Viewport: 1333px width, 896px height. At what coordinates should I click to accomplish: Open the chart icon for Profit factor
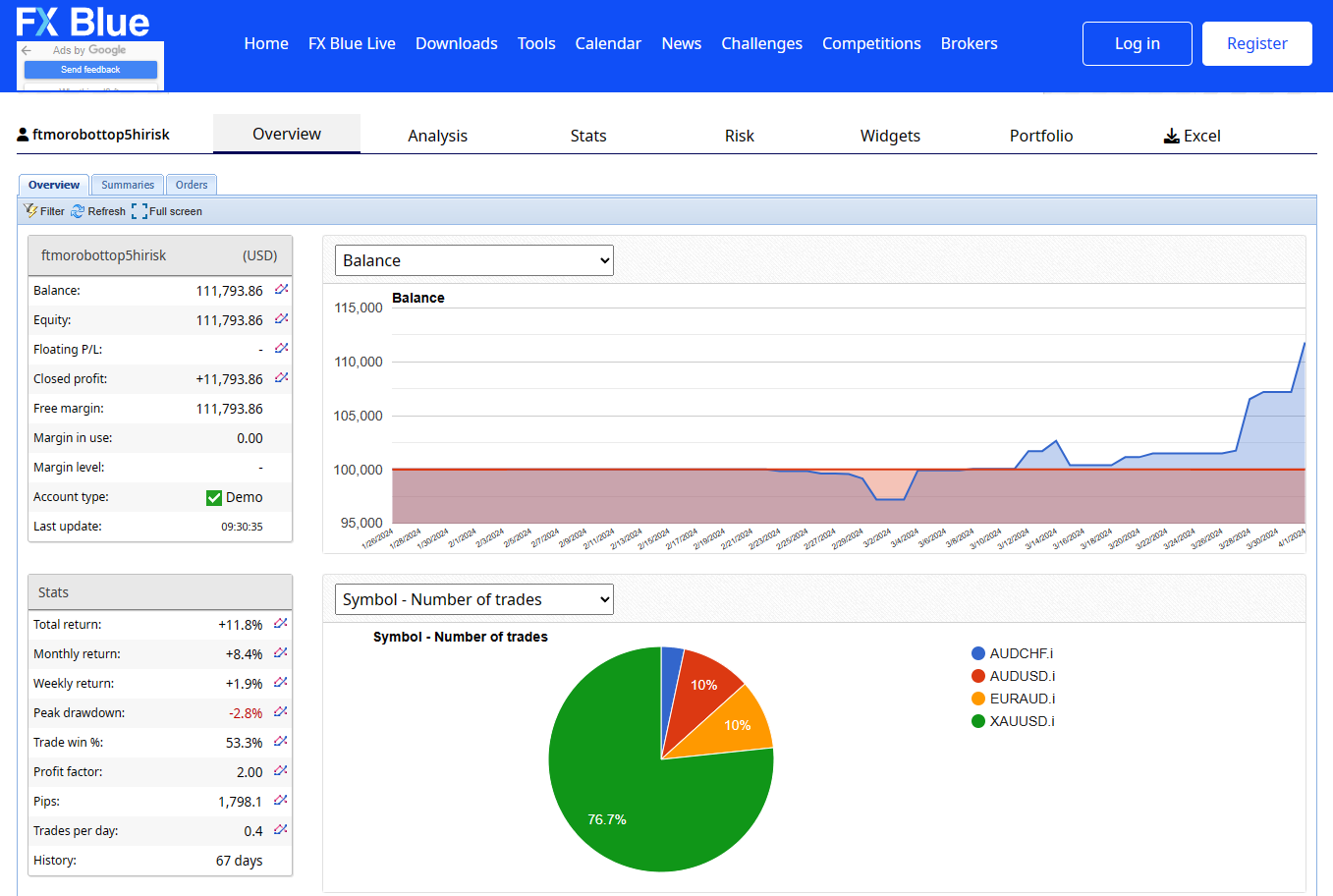coord(281,771)
